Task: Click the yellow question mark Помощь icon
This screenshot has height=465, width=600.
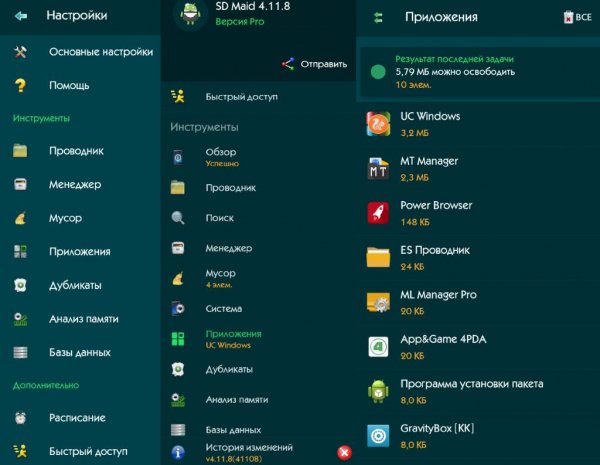Action: 20,85
